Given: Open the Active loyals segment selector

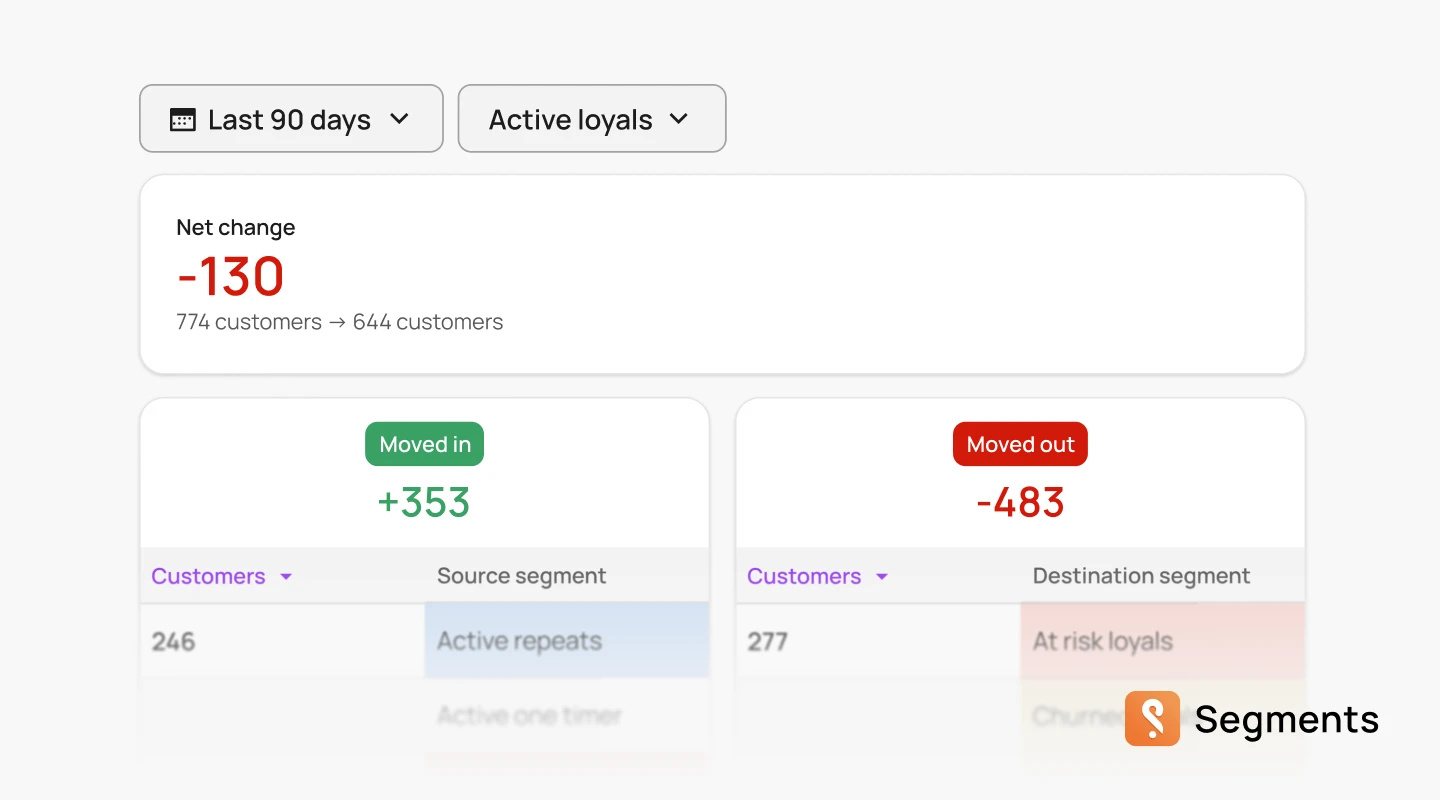Looking at the screenshot, I should [591, 119].
